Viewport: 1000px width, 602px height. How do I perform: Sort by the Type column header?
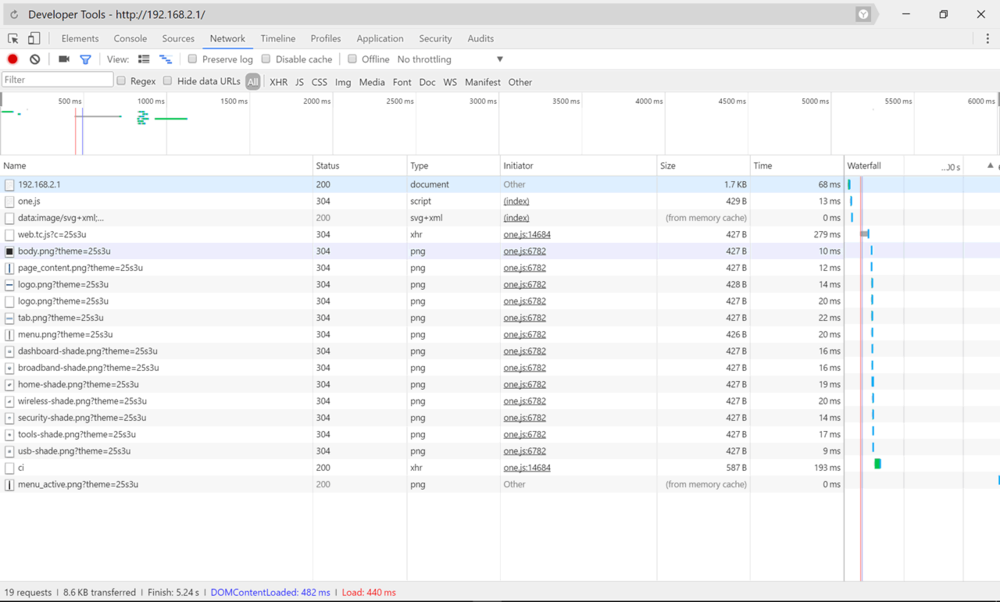pyautogui.click(x=453, y=165)
